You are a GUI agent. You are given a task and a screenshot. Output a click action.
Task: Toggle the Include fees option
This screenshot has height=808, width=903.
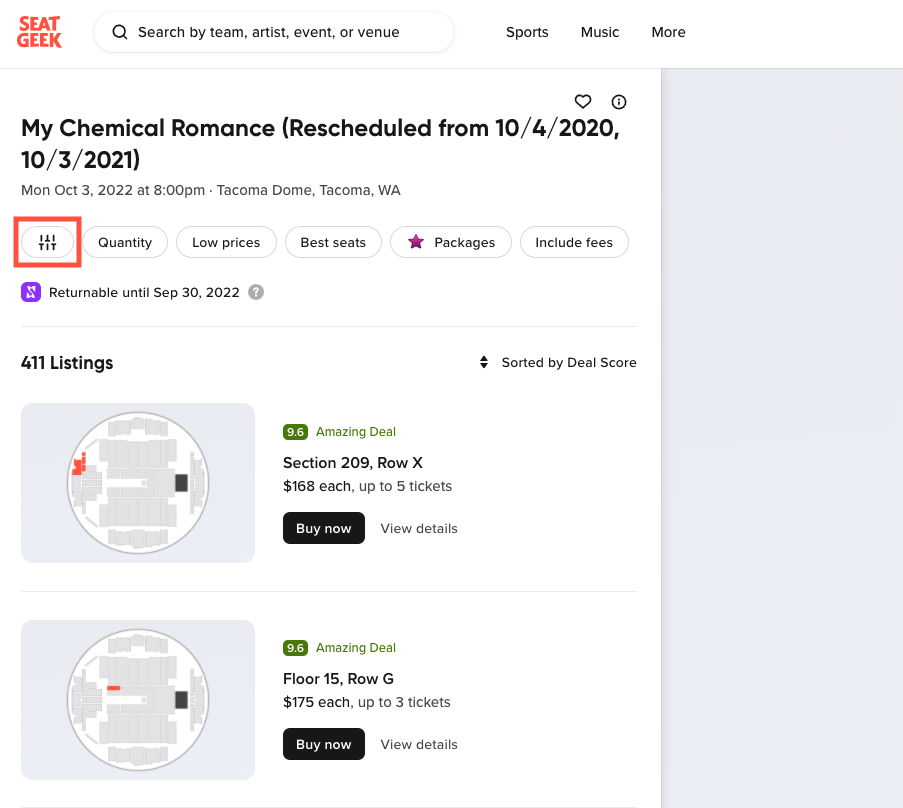tap(574, 242)
